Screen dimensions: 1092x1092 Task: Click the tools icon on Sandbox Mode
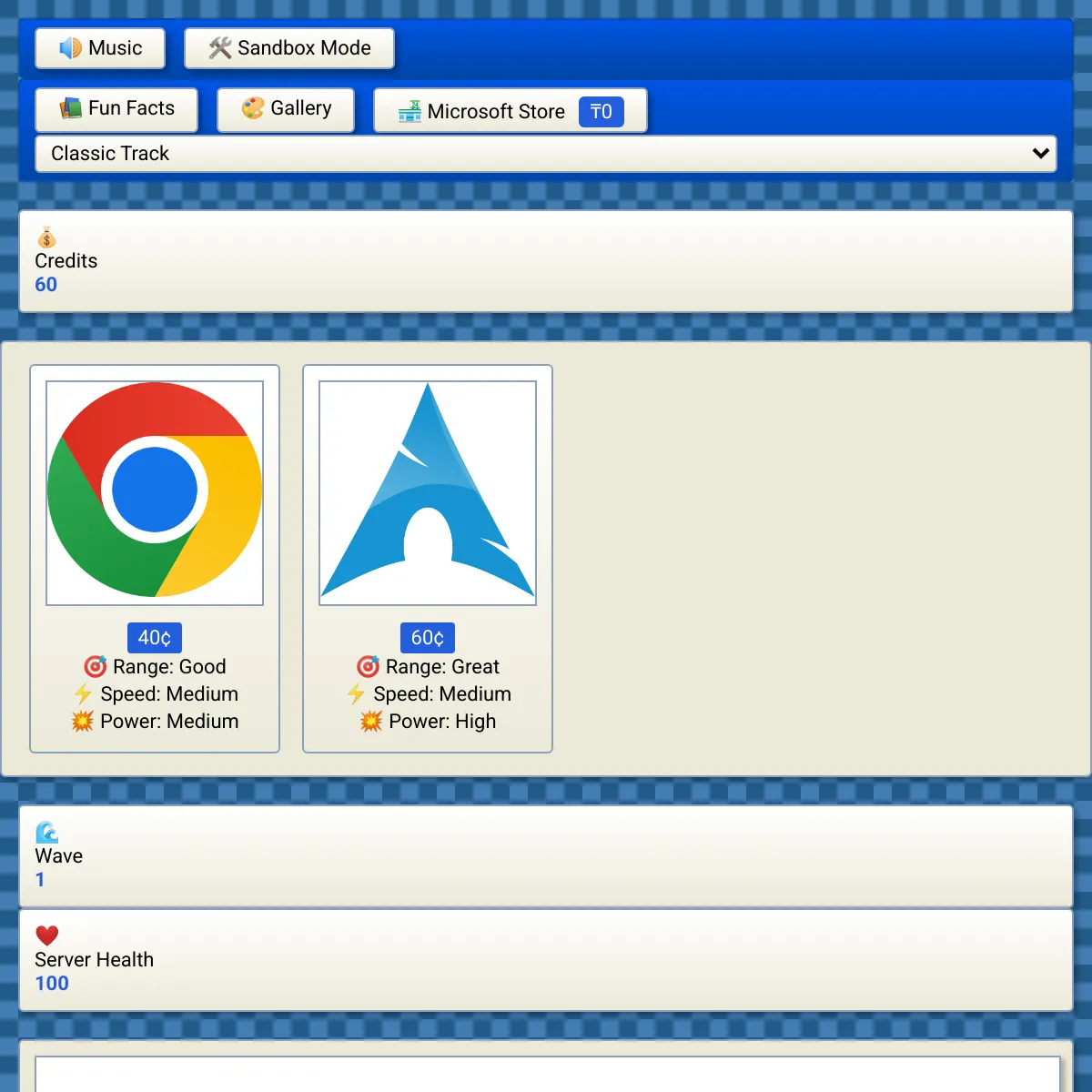coord(220,48)
